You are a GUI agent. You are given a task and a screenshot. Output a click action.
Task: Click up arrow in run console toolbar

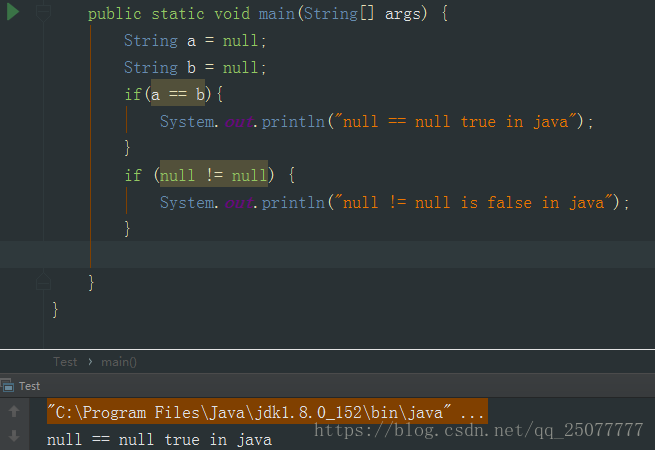(14, 412)
